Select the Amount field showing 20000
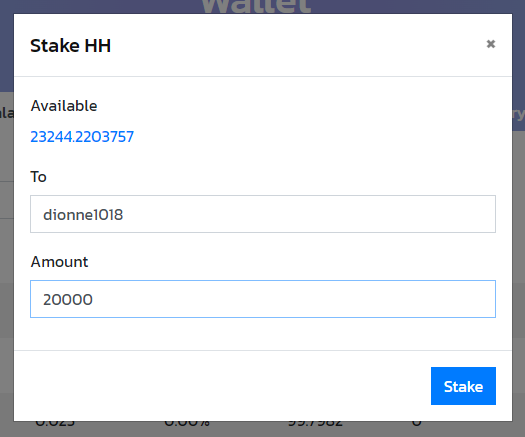This screenshot has height=437, width=525. (263, 299)
